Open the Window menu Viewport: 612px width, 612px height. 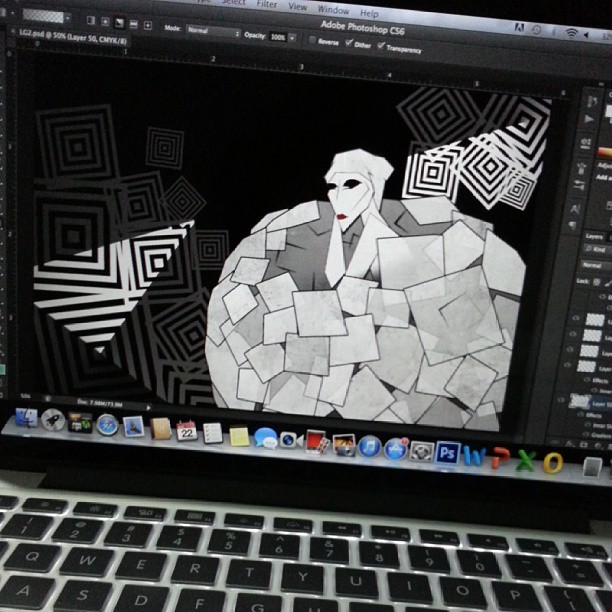pos(333,10)
